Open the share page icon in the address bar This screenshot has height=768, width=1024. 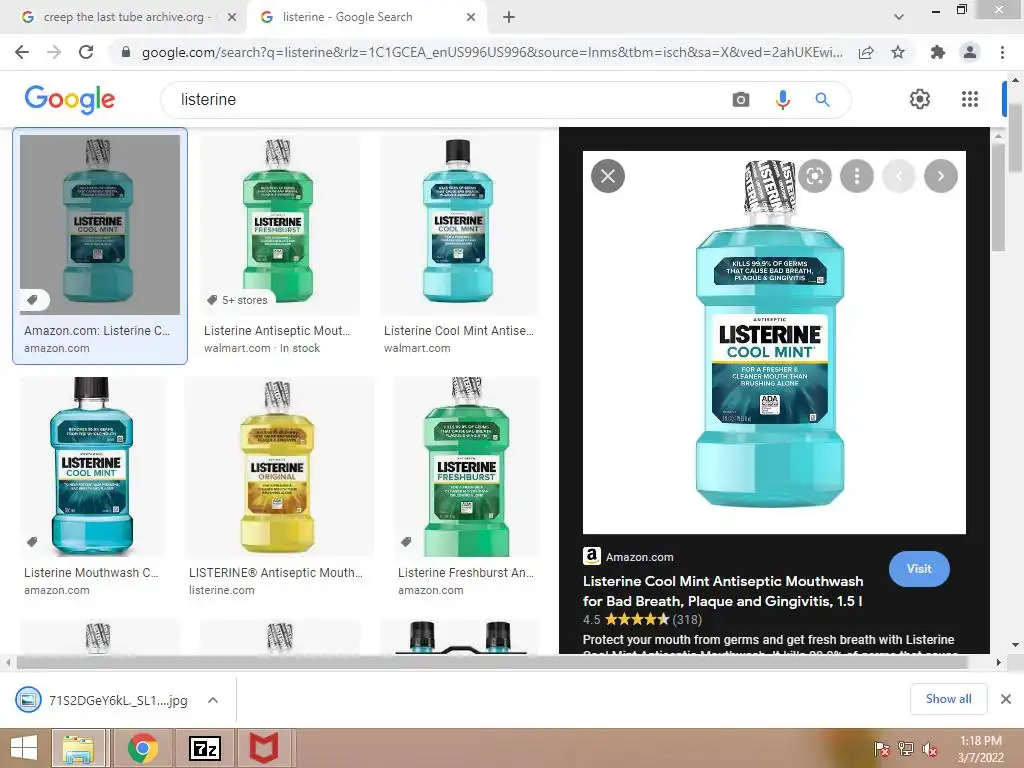pos(866,52)
